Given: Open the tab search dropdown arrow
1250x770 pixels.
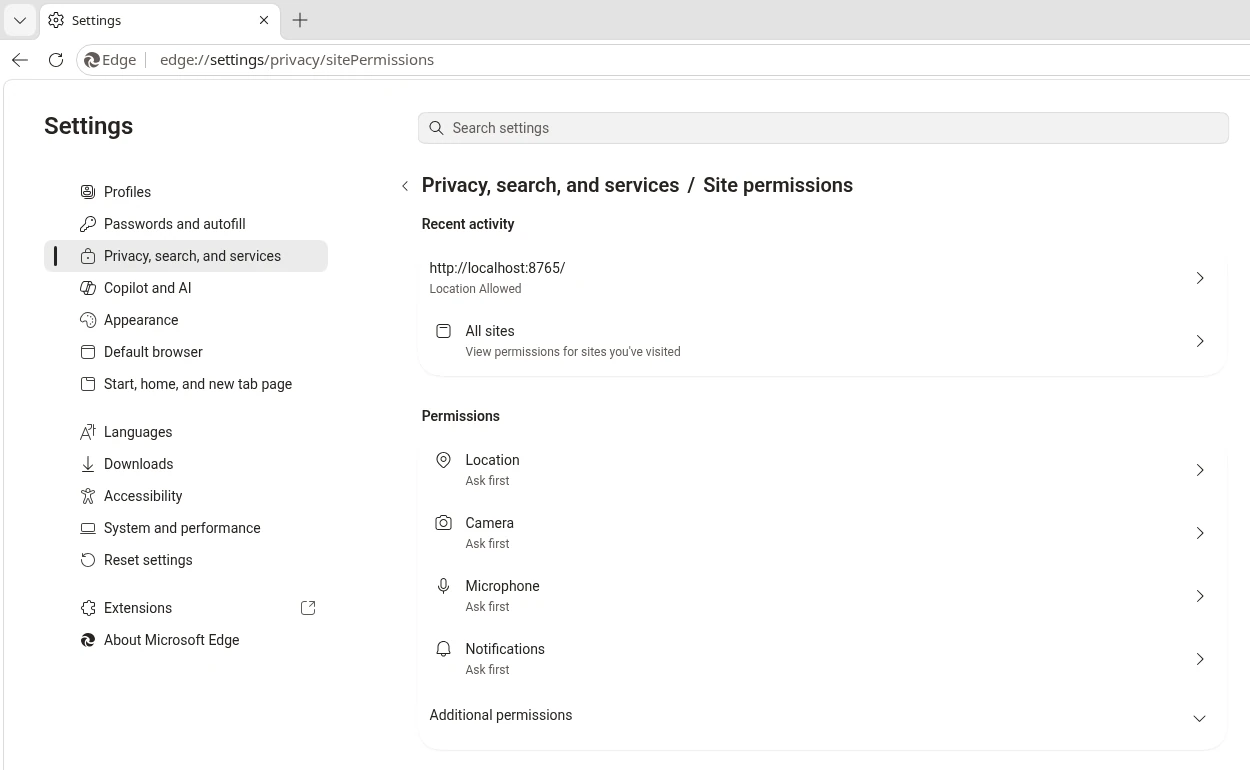Looking at the screenshot, I should click(x=19, y=20).
